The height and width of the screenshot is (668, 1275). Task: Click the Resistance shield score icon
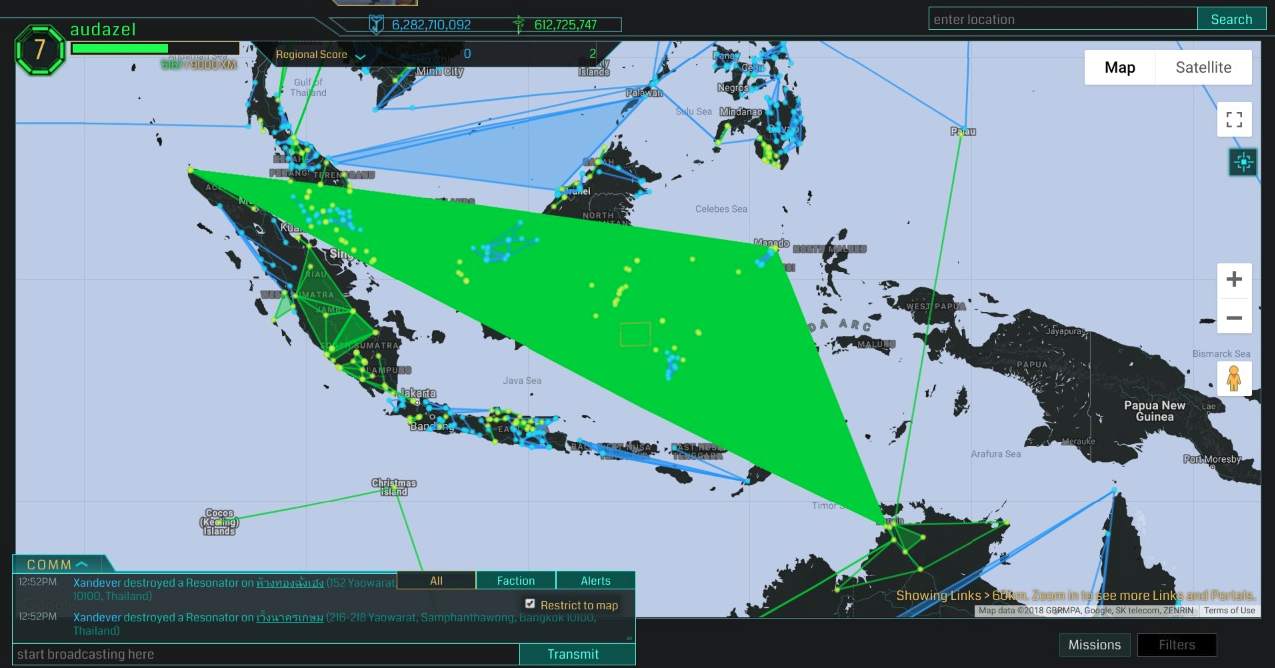coord(376,24)
